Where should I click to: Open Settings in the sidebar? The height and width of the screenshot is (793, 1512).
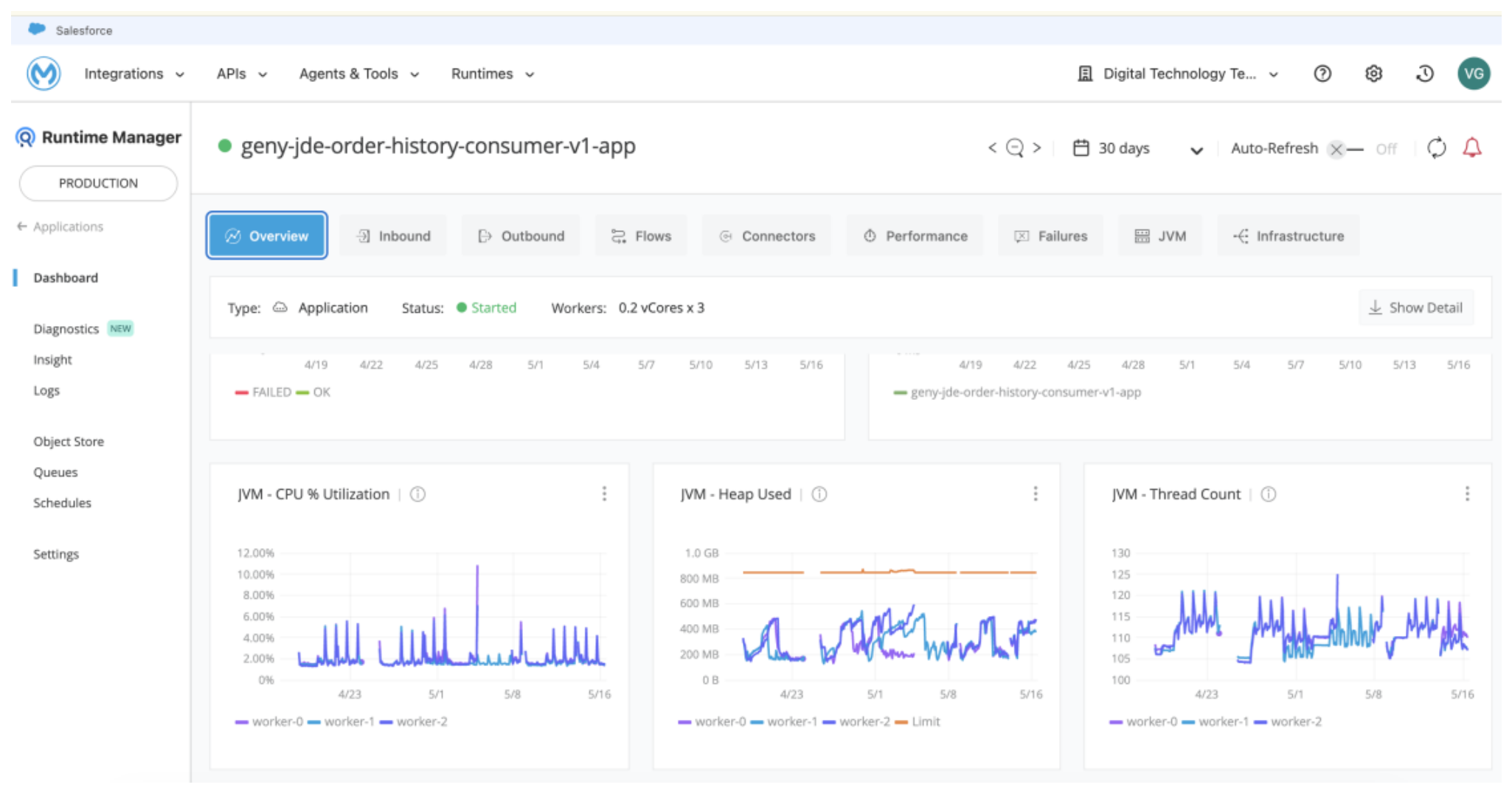click(56, 555)
